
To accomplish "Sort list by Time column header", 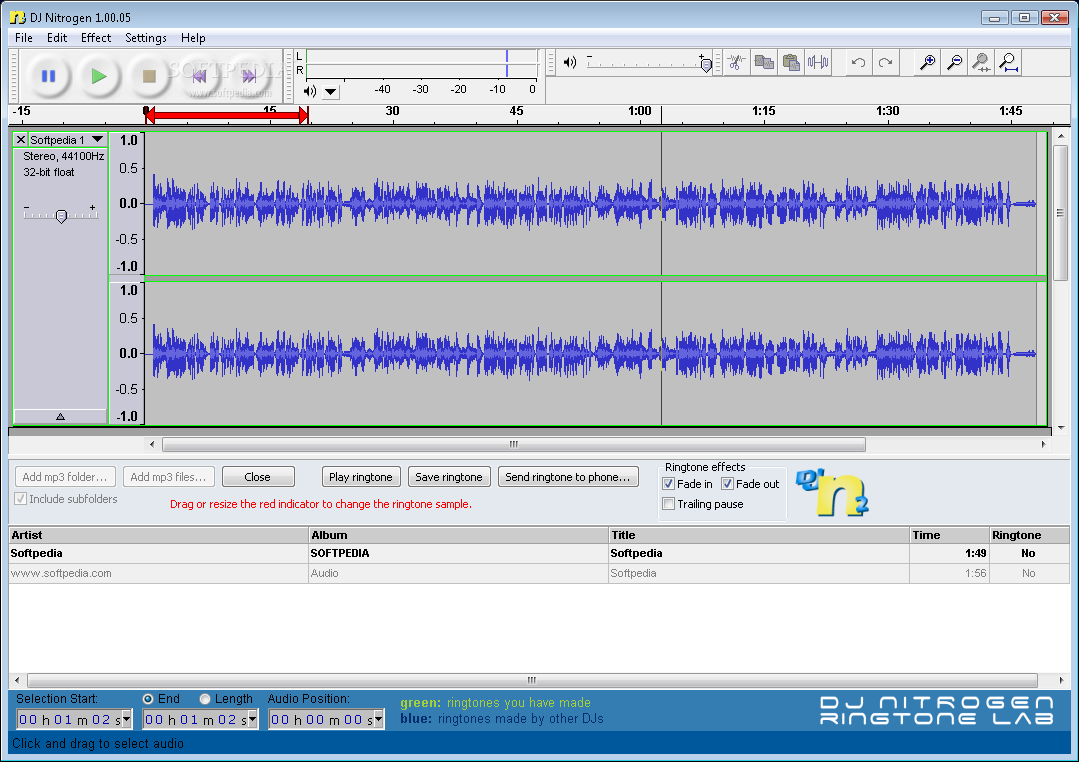I will pos(950,536).
